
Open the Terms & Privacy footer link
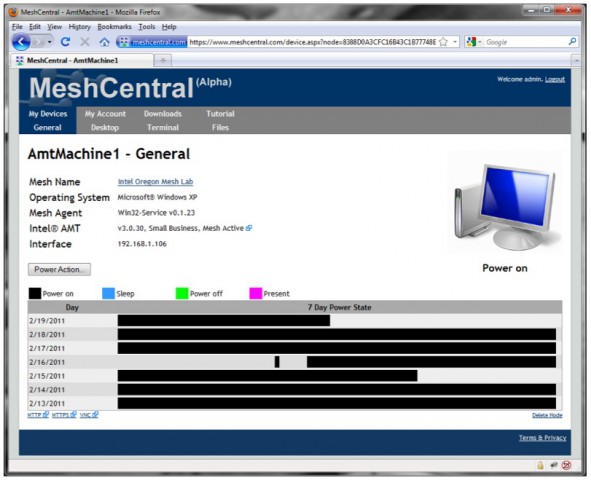(x=542, y=437)
